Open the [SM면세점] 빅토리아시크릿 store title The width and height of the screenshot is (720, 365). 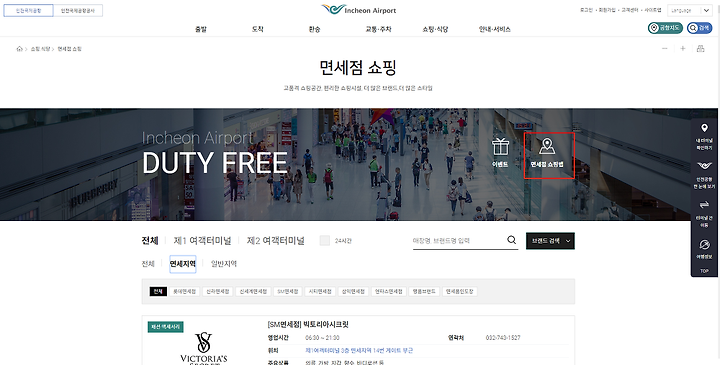click(308, 325)
